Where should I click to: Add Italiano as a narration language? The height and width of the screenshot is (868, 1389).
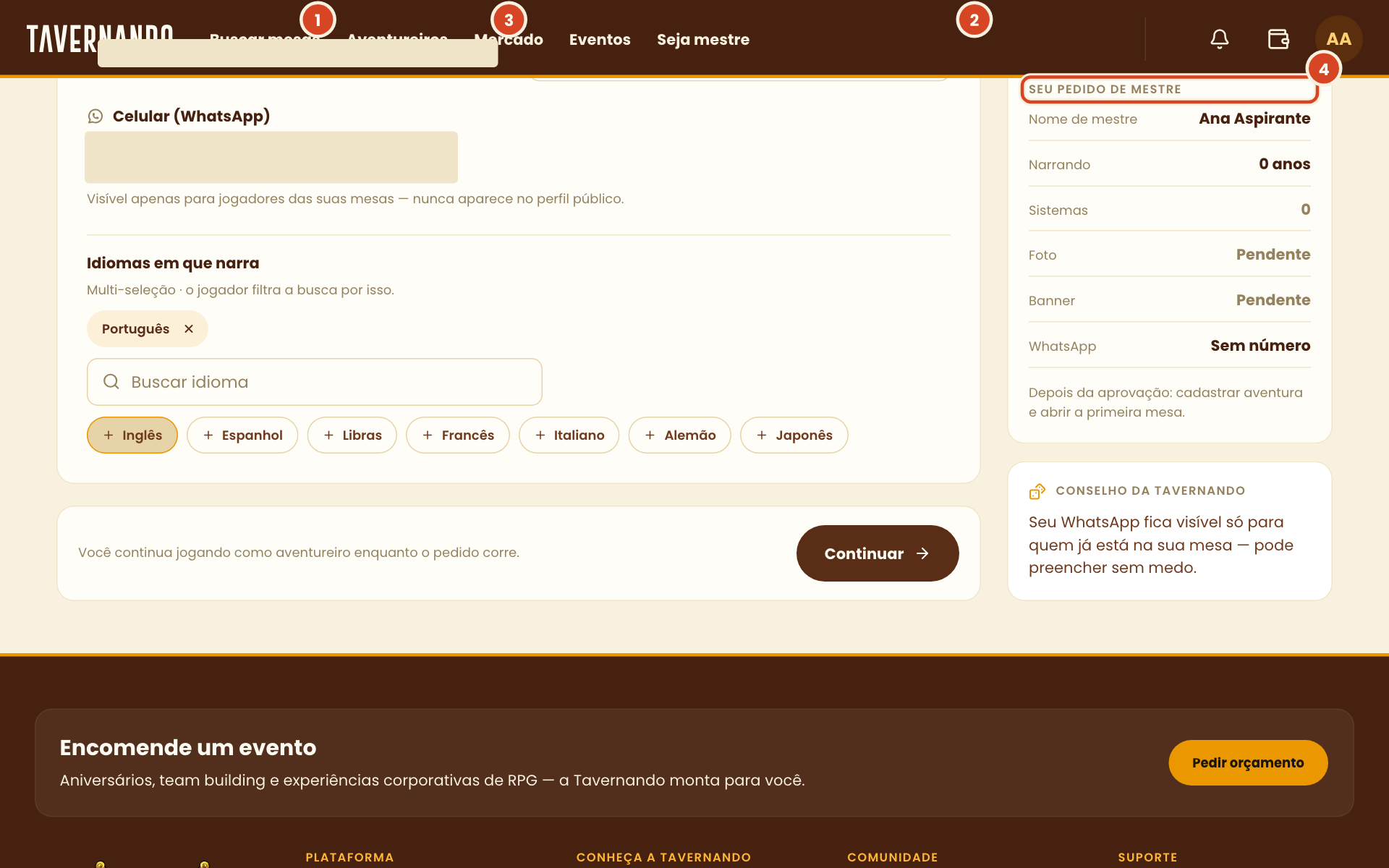coord(569,435)
